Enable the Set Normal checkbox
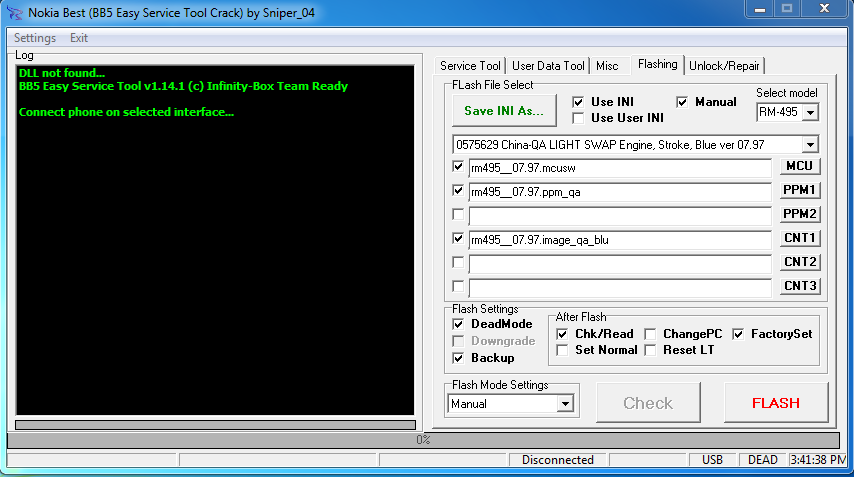Image resolution: width=854 pixels, height=477 pixels. (563, 350)
